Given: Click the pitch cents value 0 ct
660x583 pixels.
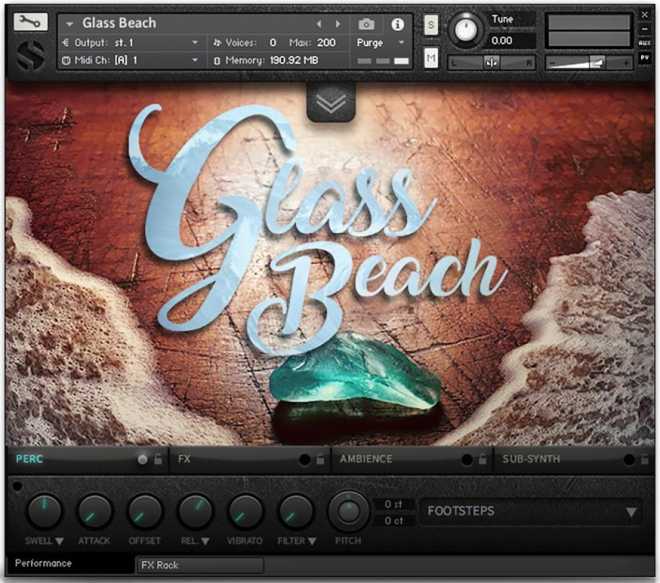Looking at the screenshot, I should tap(394, 521).
